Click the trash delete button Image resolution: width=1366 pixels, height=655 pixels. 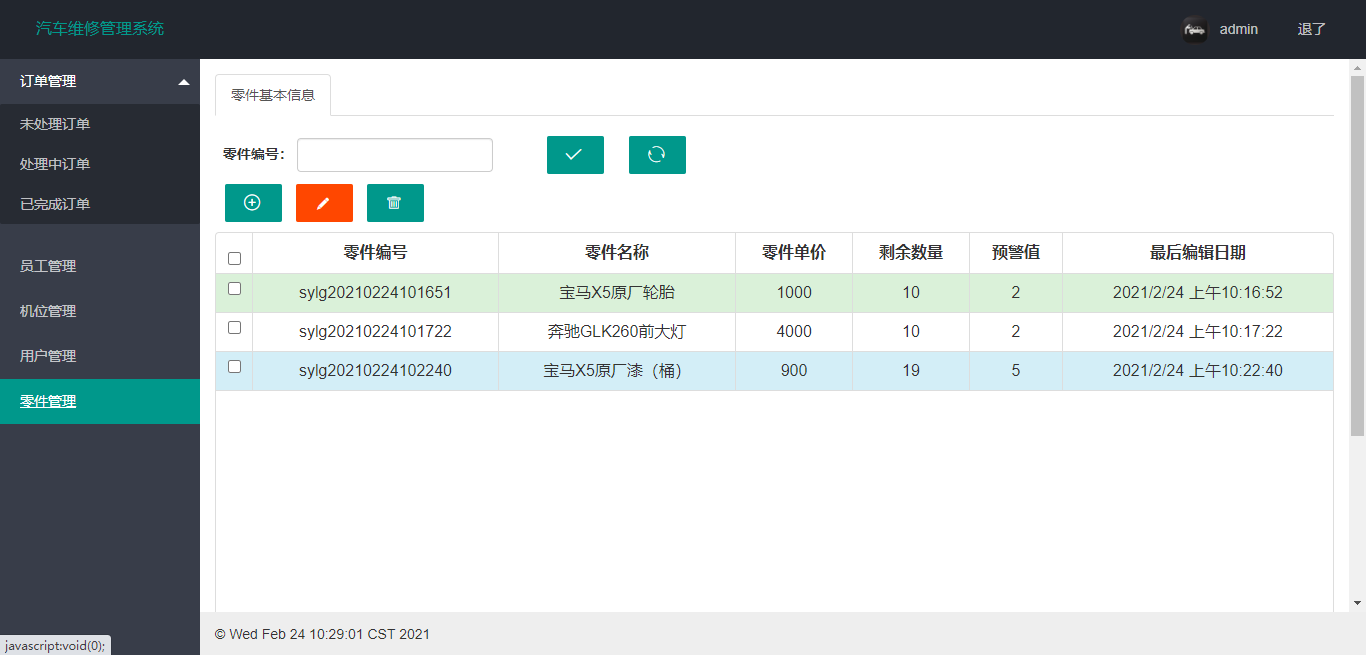[395, 203]
